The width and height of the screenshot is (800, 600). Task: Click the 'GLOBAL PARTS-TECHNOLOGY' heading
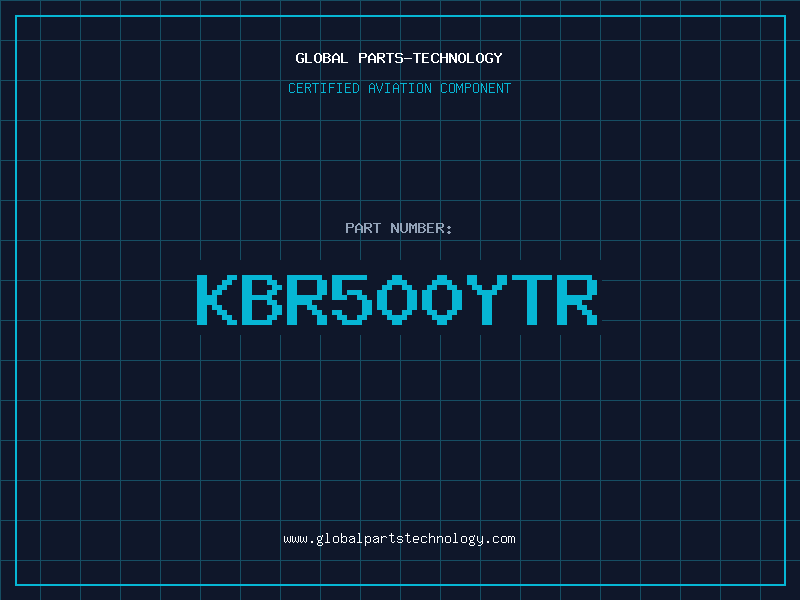click(x=399, y=58)
